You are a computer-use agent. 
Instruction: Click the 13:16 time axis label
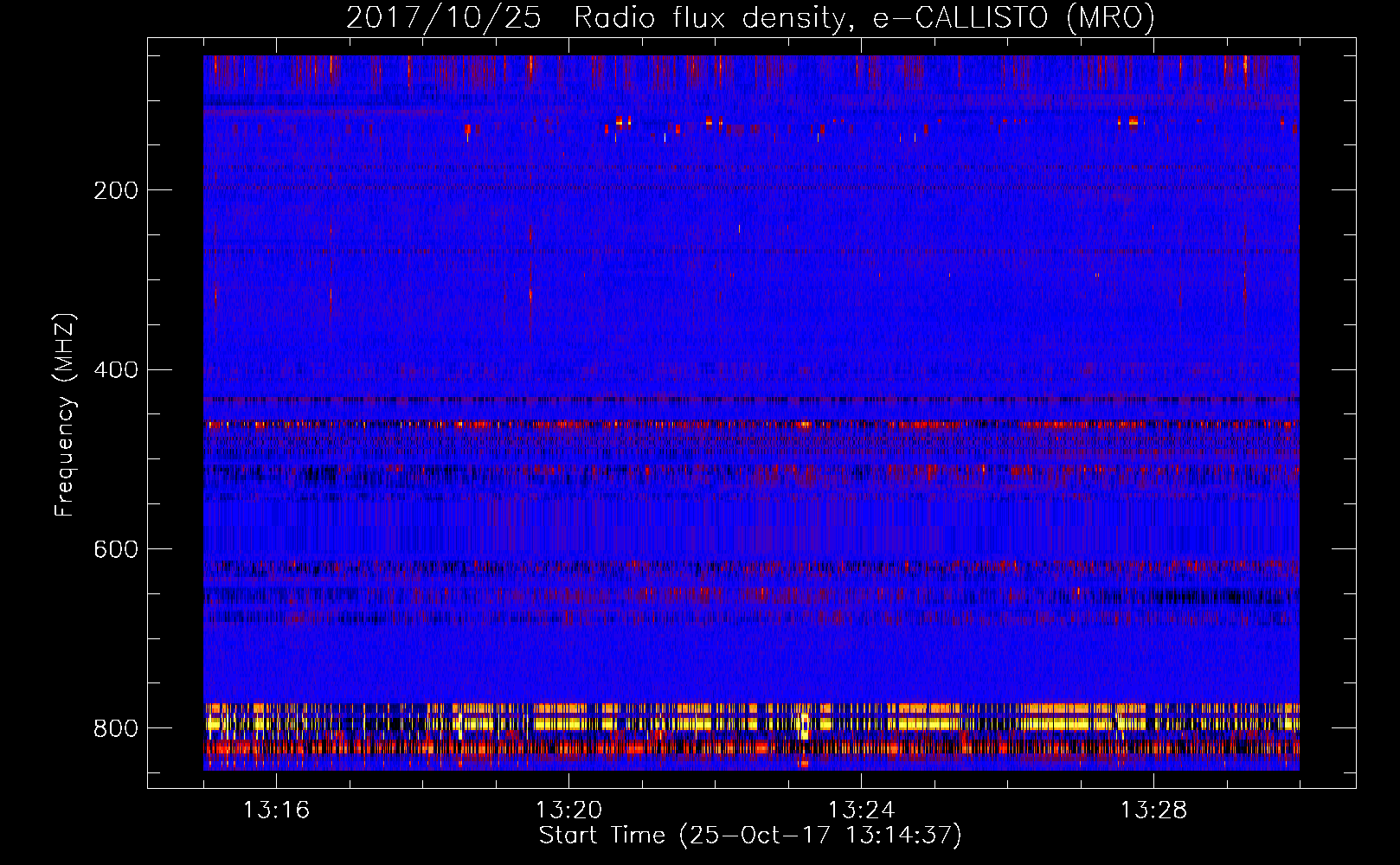(276, 811)
